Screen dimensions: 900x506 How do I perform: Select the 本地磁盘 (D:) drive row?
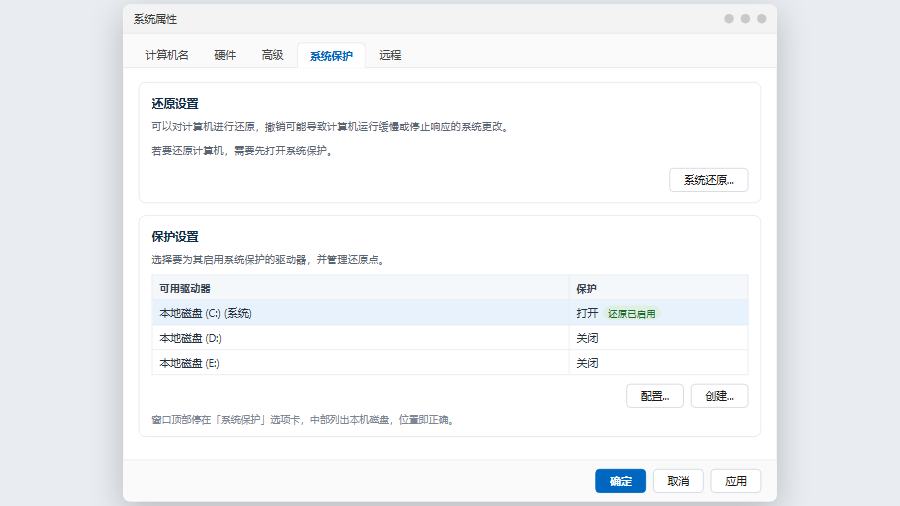point(449,338)
